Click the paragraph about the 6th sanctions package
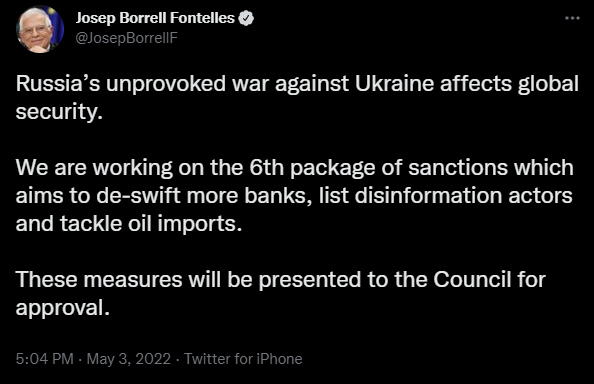 point(294,195)
